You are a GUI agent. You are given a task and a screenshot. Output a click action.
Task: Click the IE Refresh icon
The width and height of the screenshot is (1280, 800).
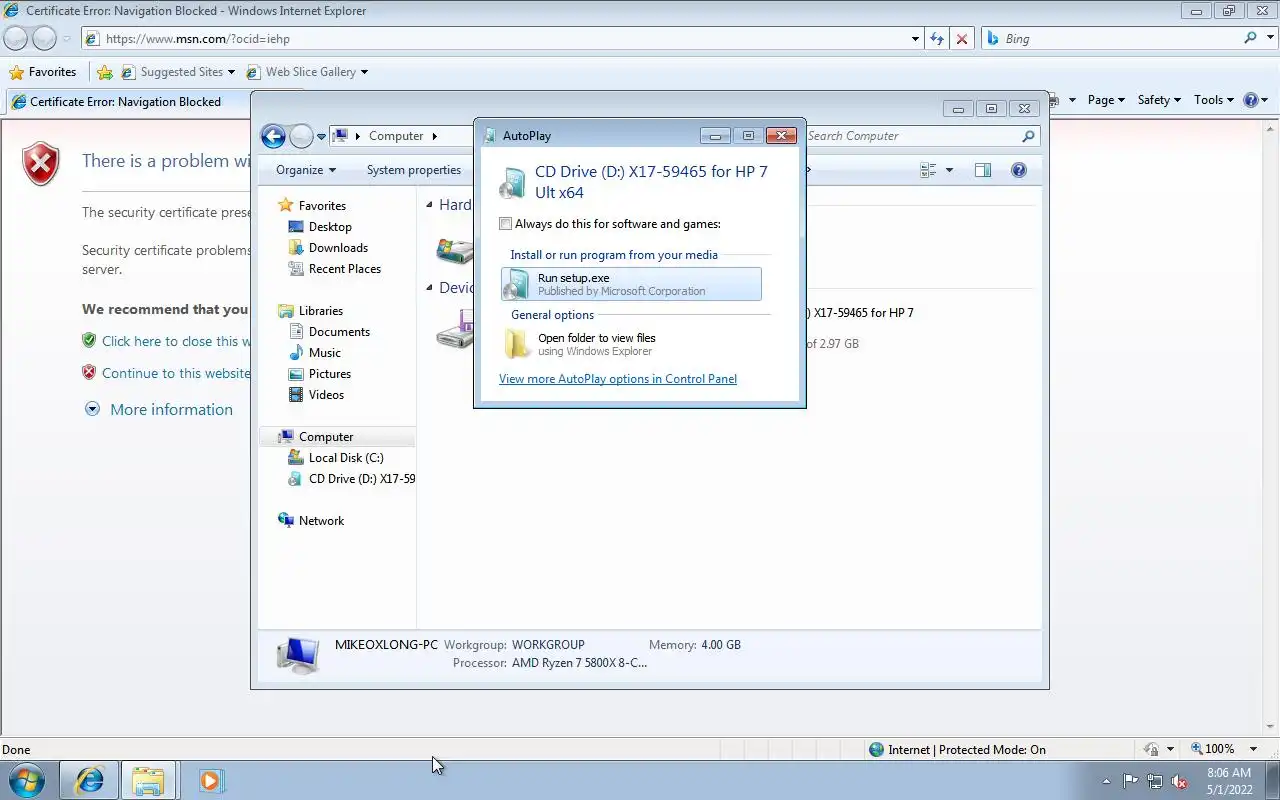click(937, 39)
